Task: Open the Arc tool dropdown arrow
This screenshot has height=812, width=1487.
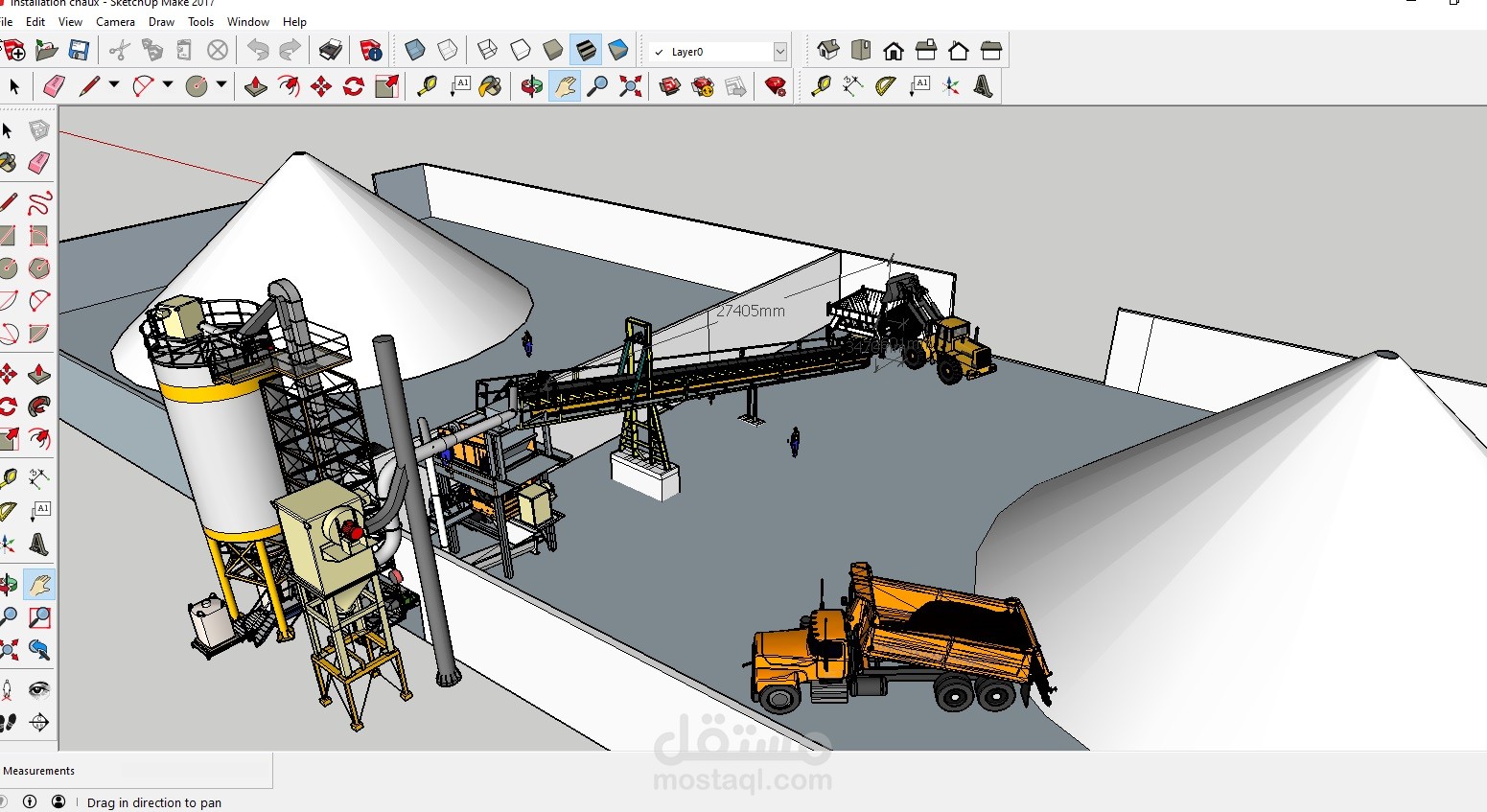Action: pyautogui.click(x=168, y=85)
